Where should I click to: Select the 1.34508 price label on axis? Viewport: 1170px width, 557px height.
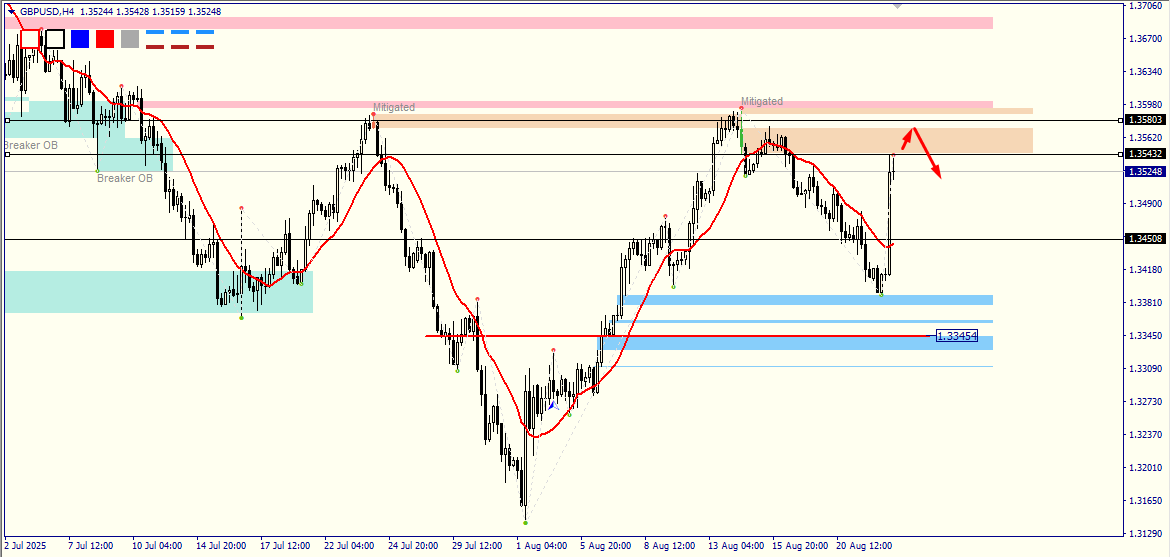pos(1145,239)
